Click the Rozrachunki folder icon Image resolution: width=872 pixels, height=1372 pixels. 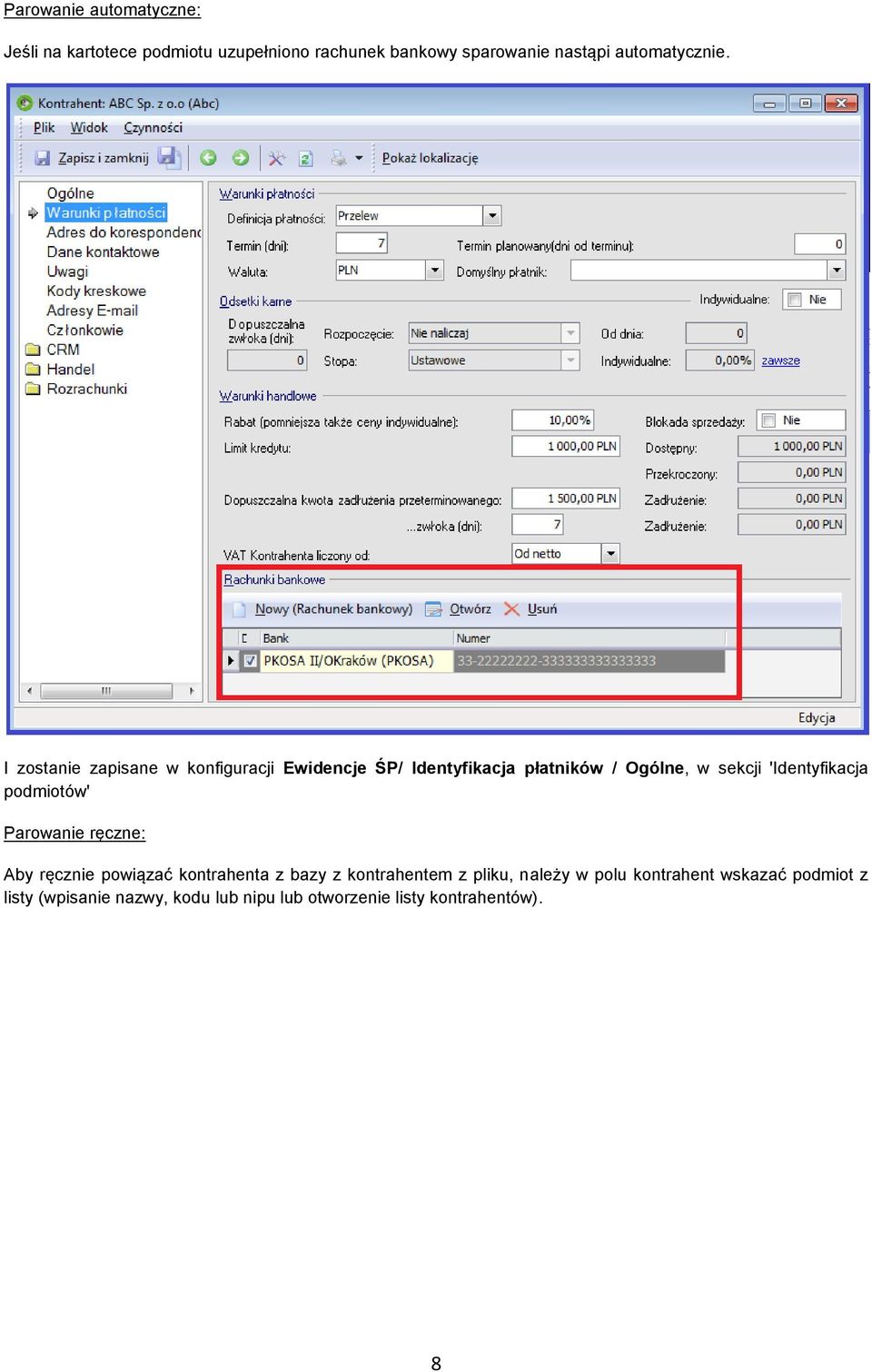pyautogui.click(x=33, y=389)
